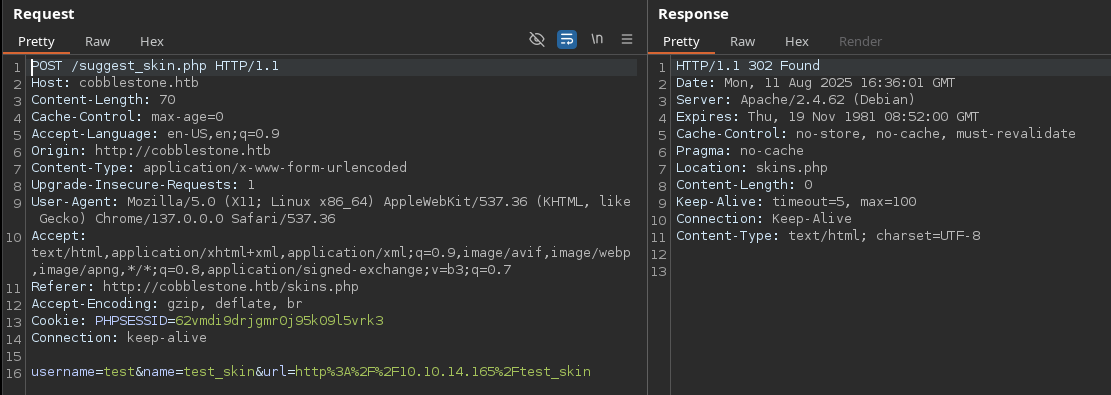The image size is (1111, 395).
Task: Click the ,image/apng,*/*;q=0.8,application/signed-exchange;v=b3;q=0.7 continuation line
Action: (x=271, y=270)
